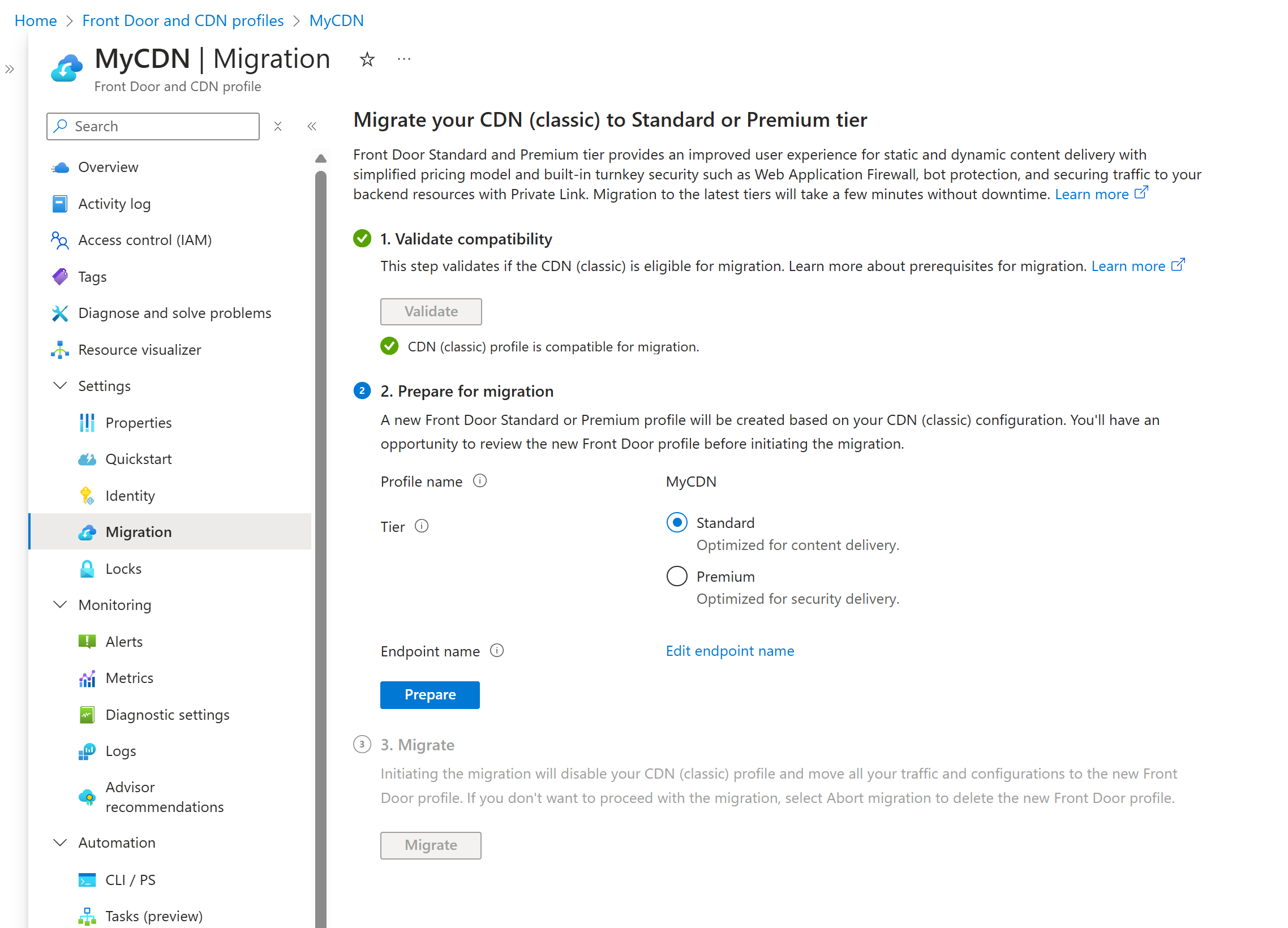Image resolution: width=1288 pixels, height=928 pixels.
Task: Select the Premium tier radio button
Action: point(677,576)
